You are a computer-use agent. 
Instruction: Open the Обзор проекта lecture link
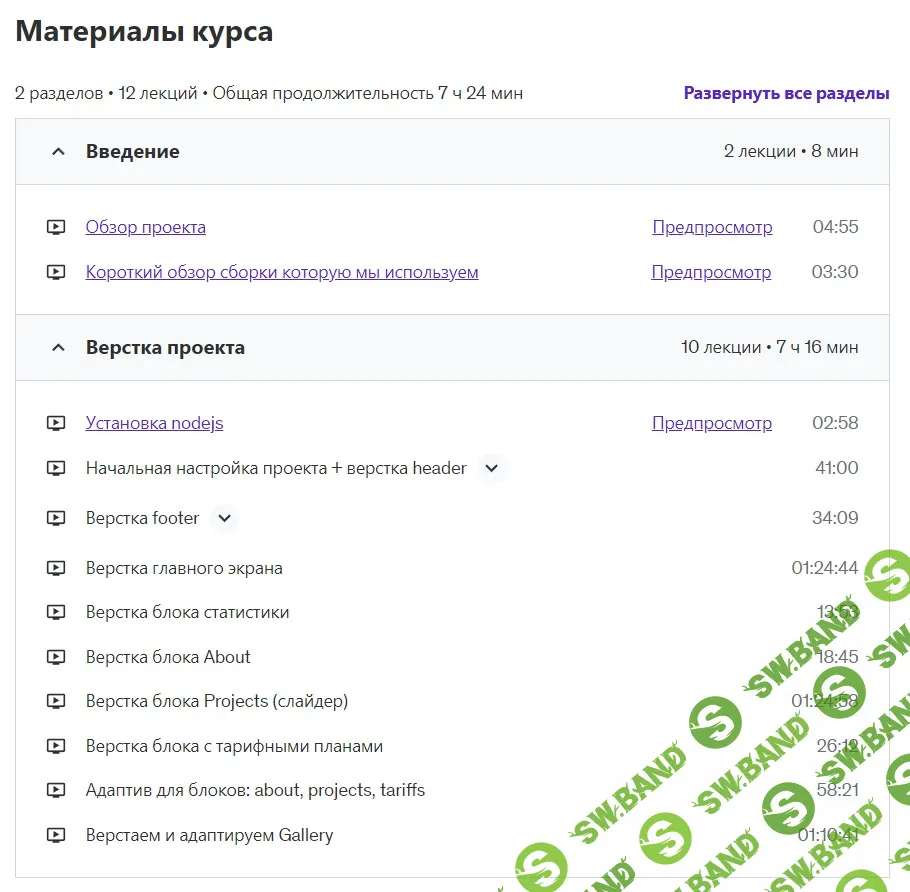coord(146,227)
